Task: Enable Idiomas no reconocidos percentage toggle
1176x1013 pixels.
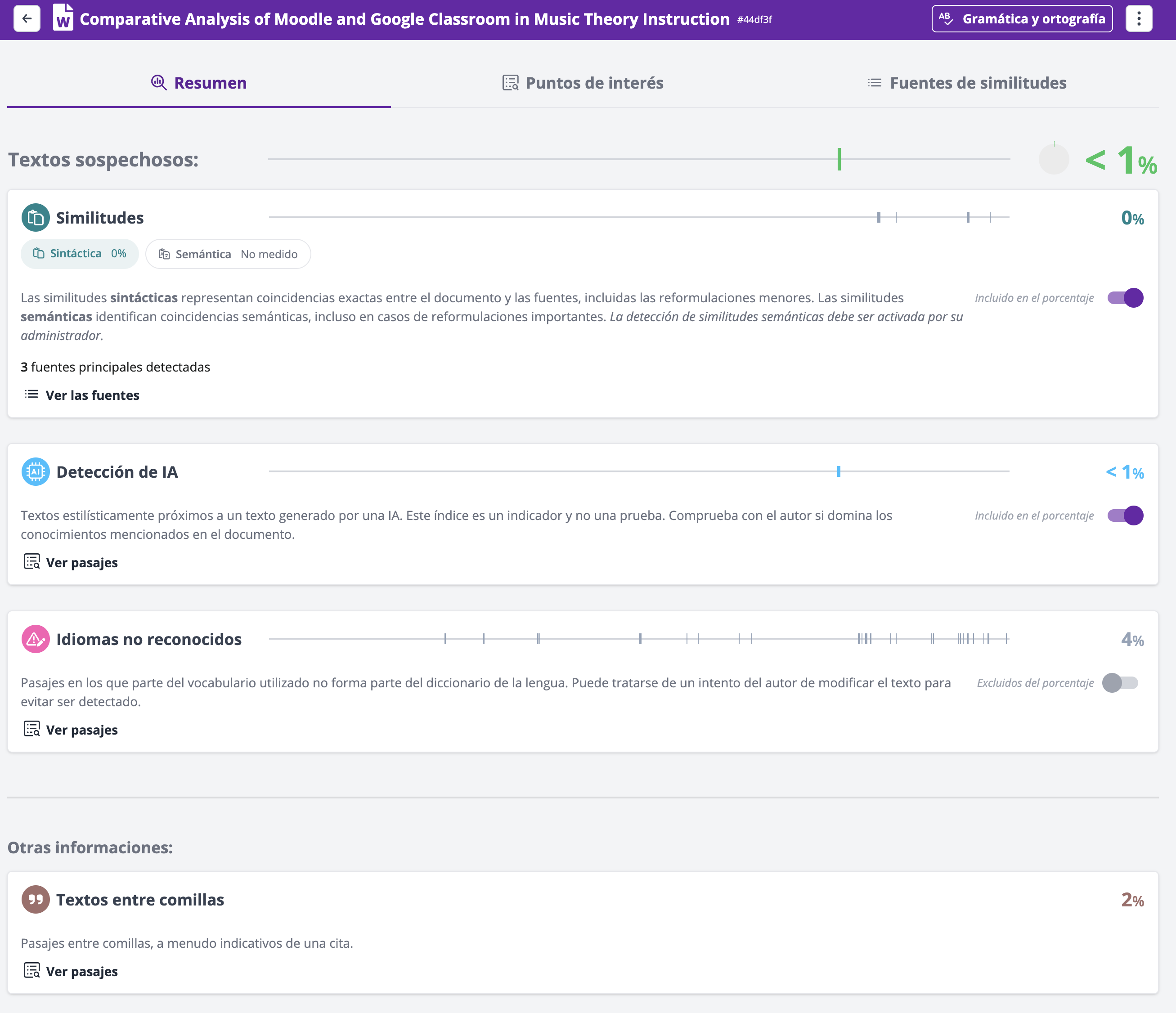Action: pos(1120,683)
